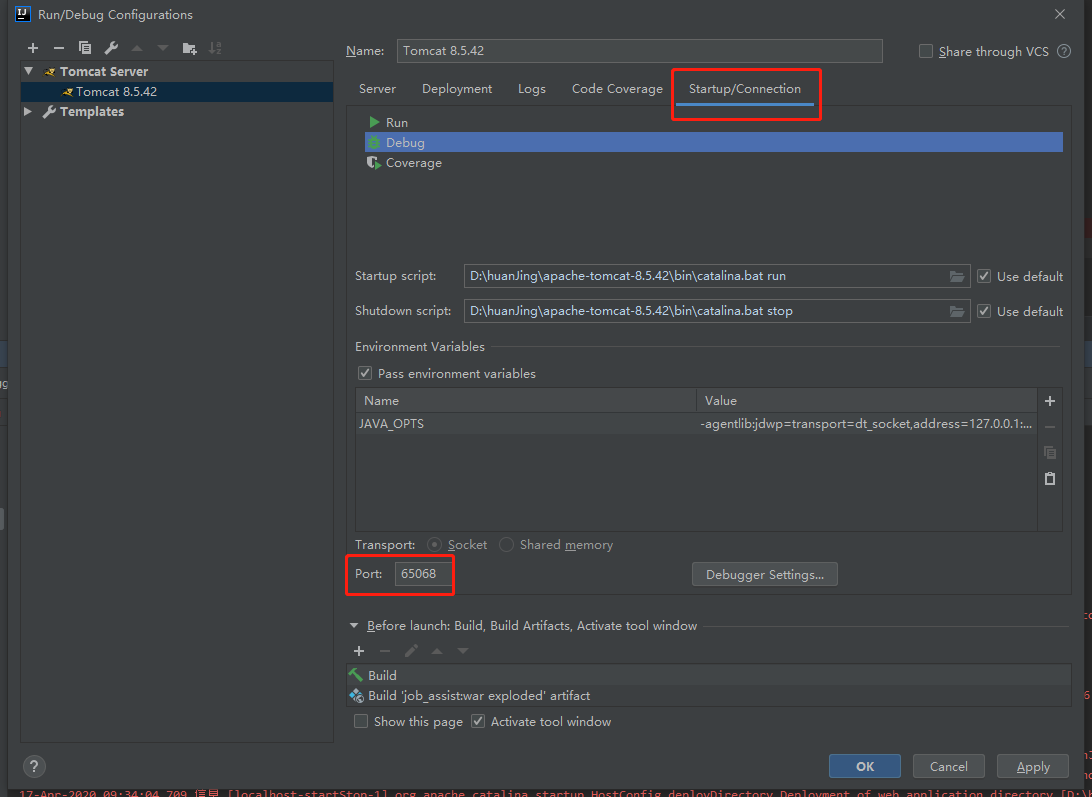
Task: Move Before launch task up arrow
Action: (x=437, y=651)
